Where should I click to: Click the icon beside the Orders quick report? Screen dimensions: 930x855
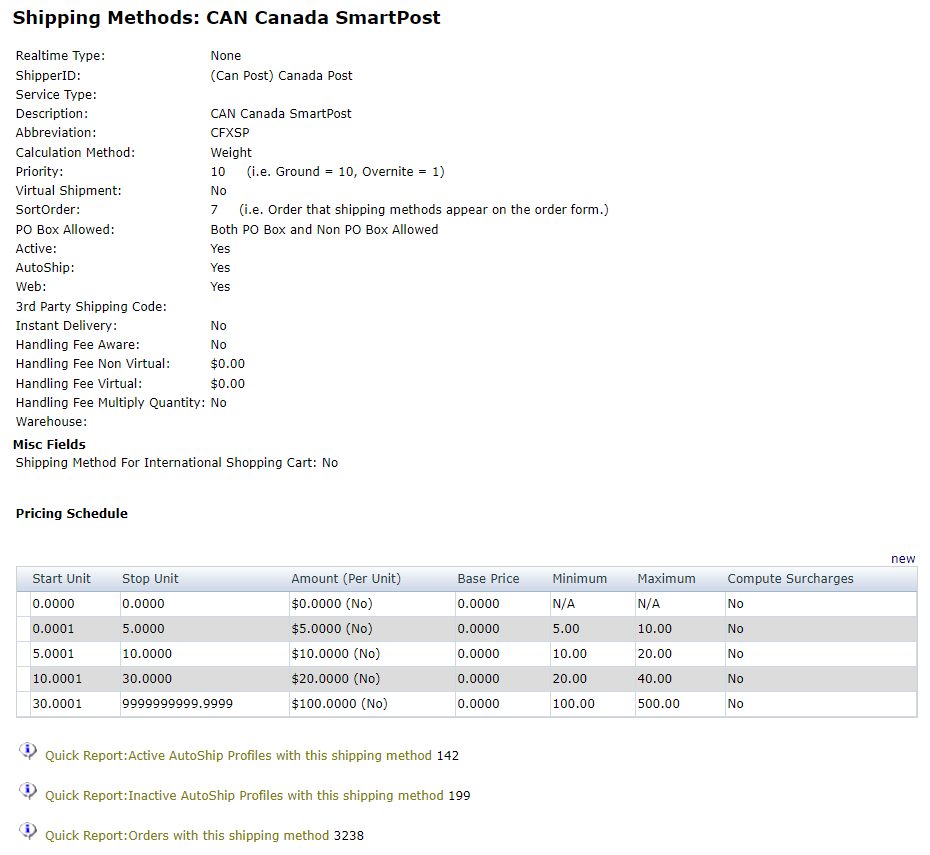coord(28,831)
